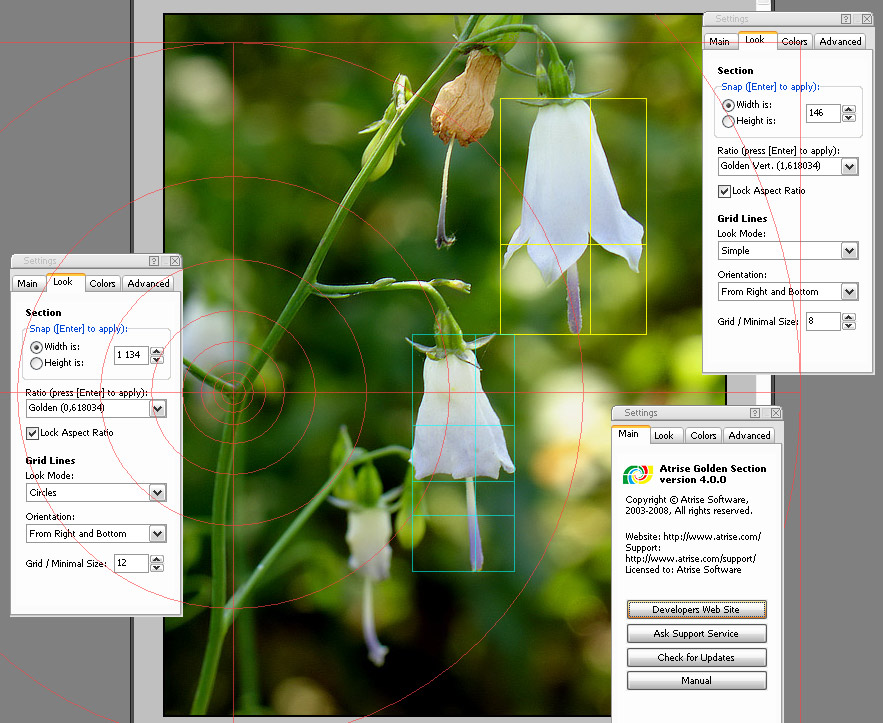Screen dimensions: 883x723
Task: Click help button in the about dialog
Action: (x=755, y=413)
